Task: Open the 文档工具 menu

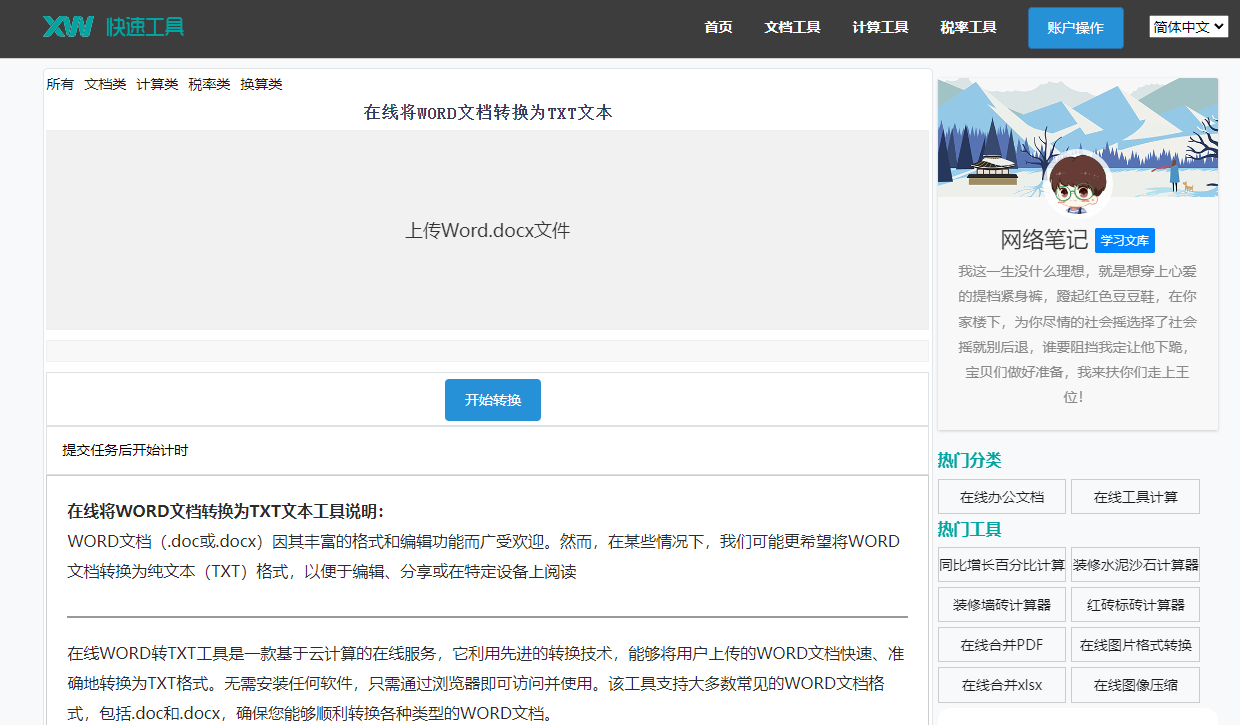Action: click(x=792, y=28)
